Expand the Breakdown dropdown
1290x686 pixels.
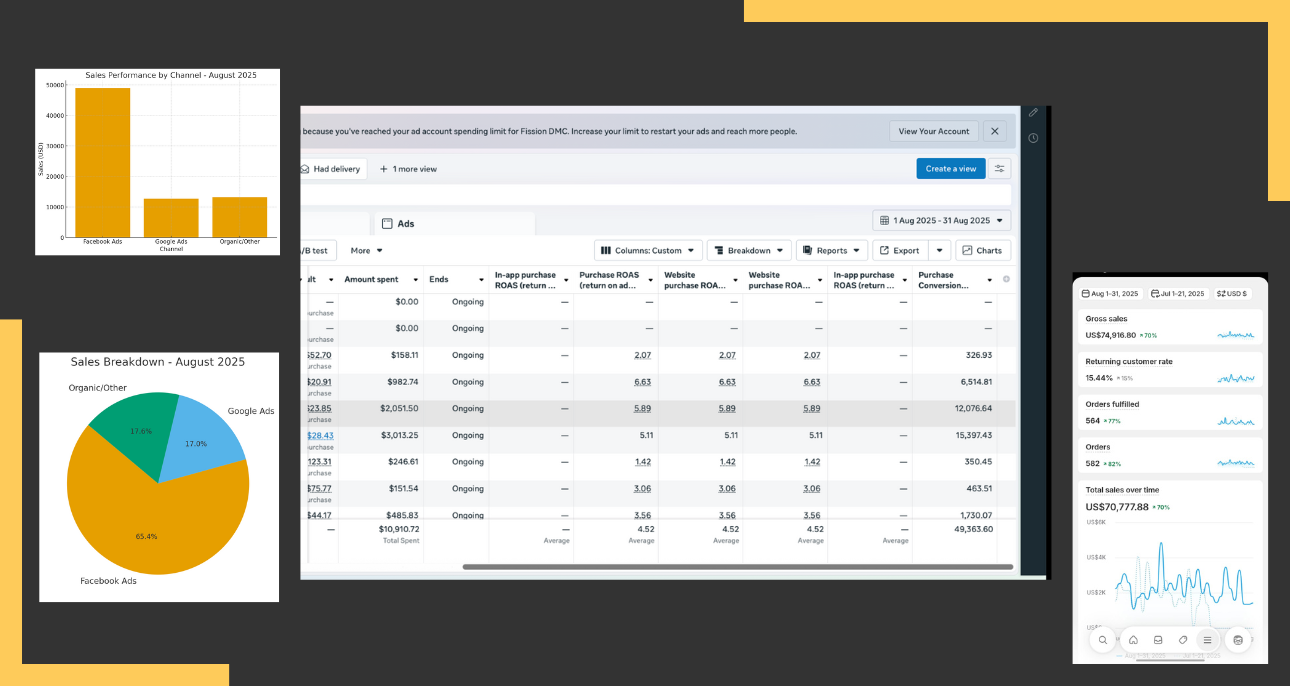[x=748, y=251]
